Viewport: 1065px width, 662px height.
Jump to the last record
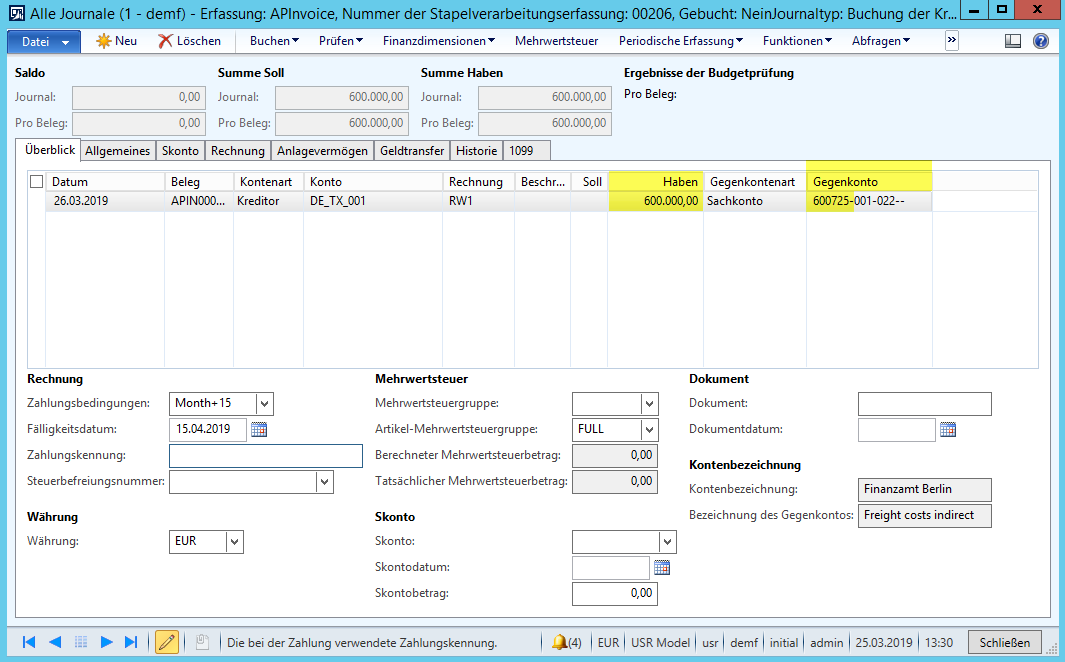(131, 642)
